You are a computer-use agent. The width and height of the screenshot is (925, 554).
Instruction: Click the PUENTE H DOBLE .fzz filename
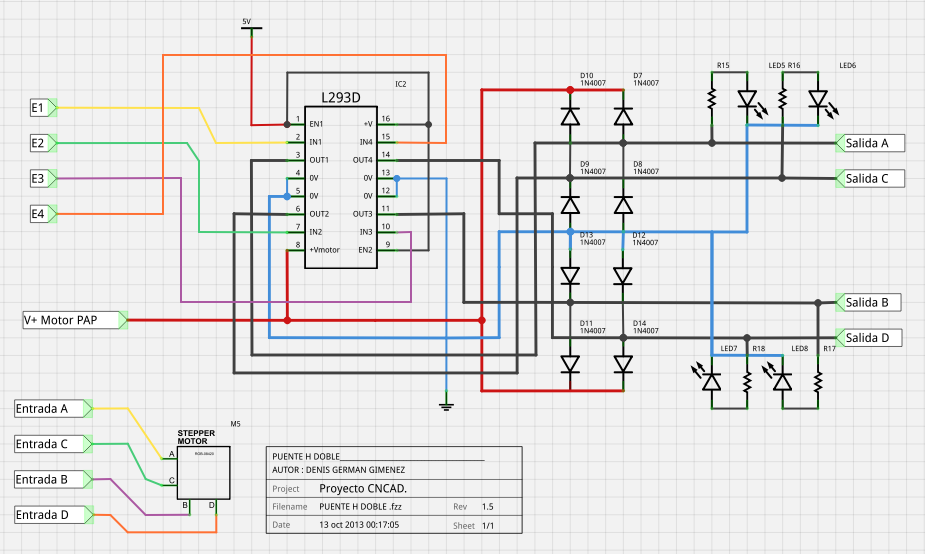tap(360, 506)
